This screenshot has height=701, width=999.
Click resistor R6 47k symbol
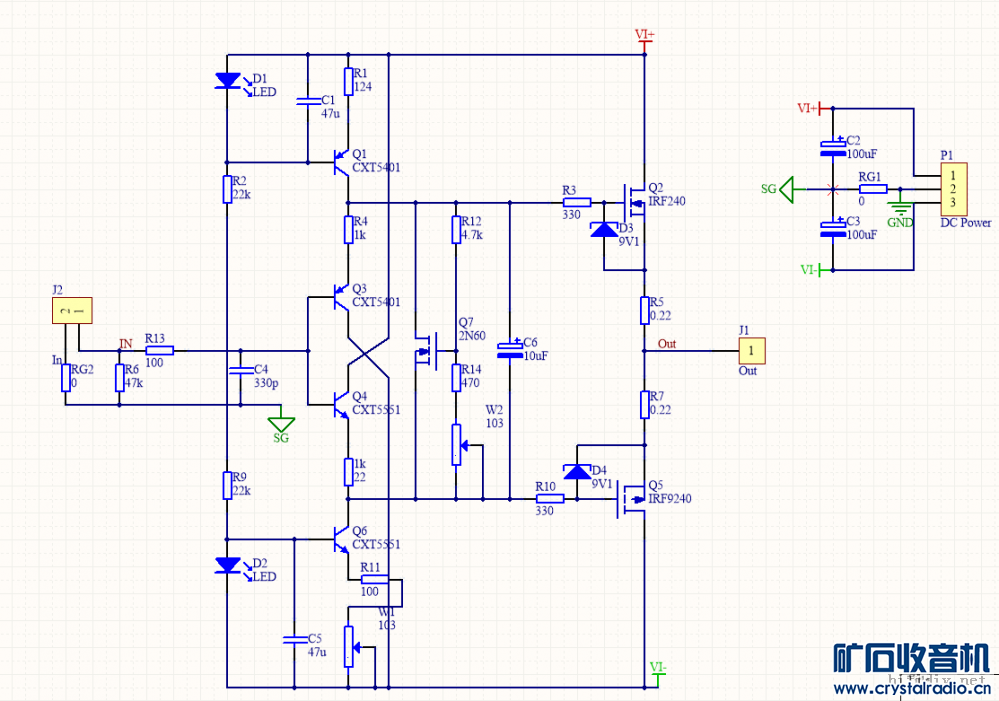119,377
